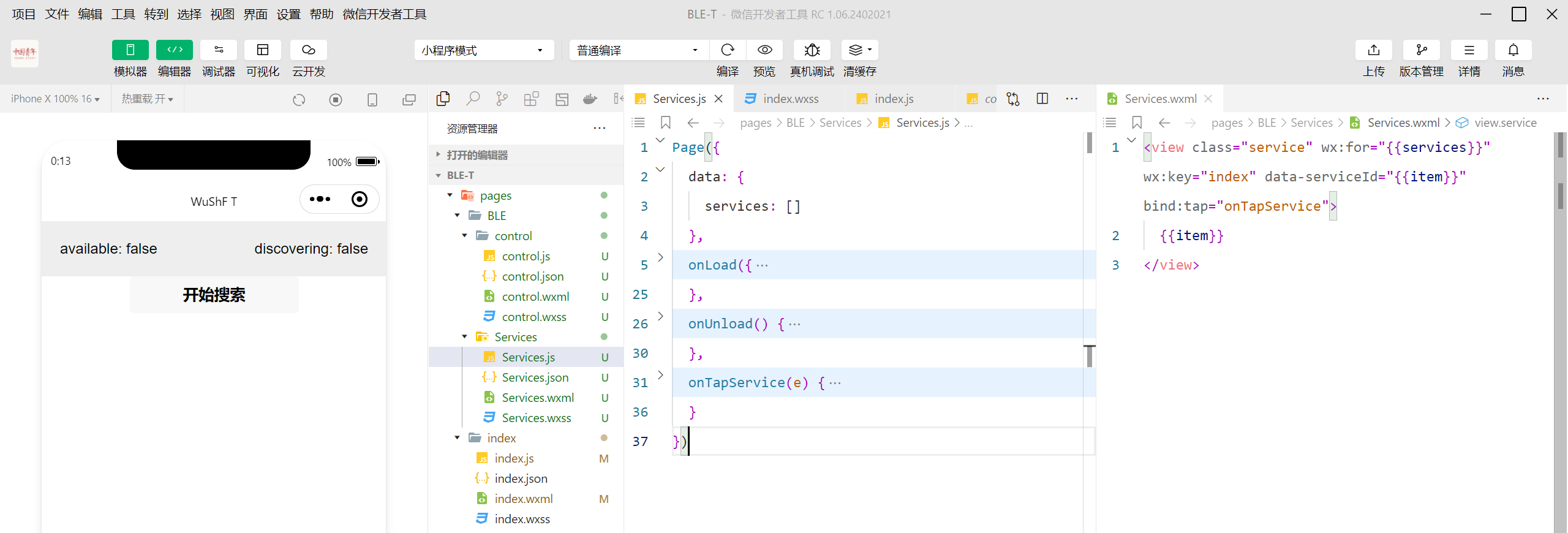Open the Docker whale icon
Screen dimensions: 1568x533
point(590,99)
